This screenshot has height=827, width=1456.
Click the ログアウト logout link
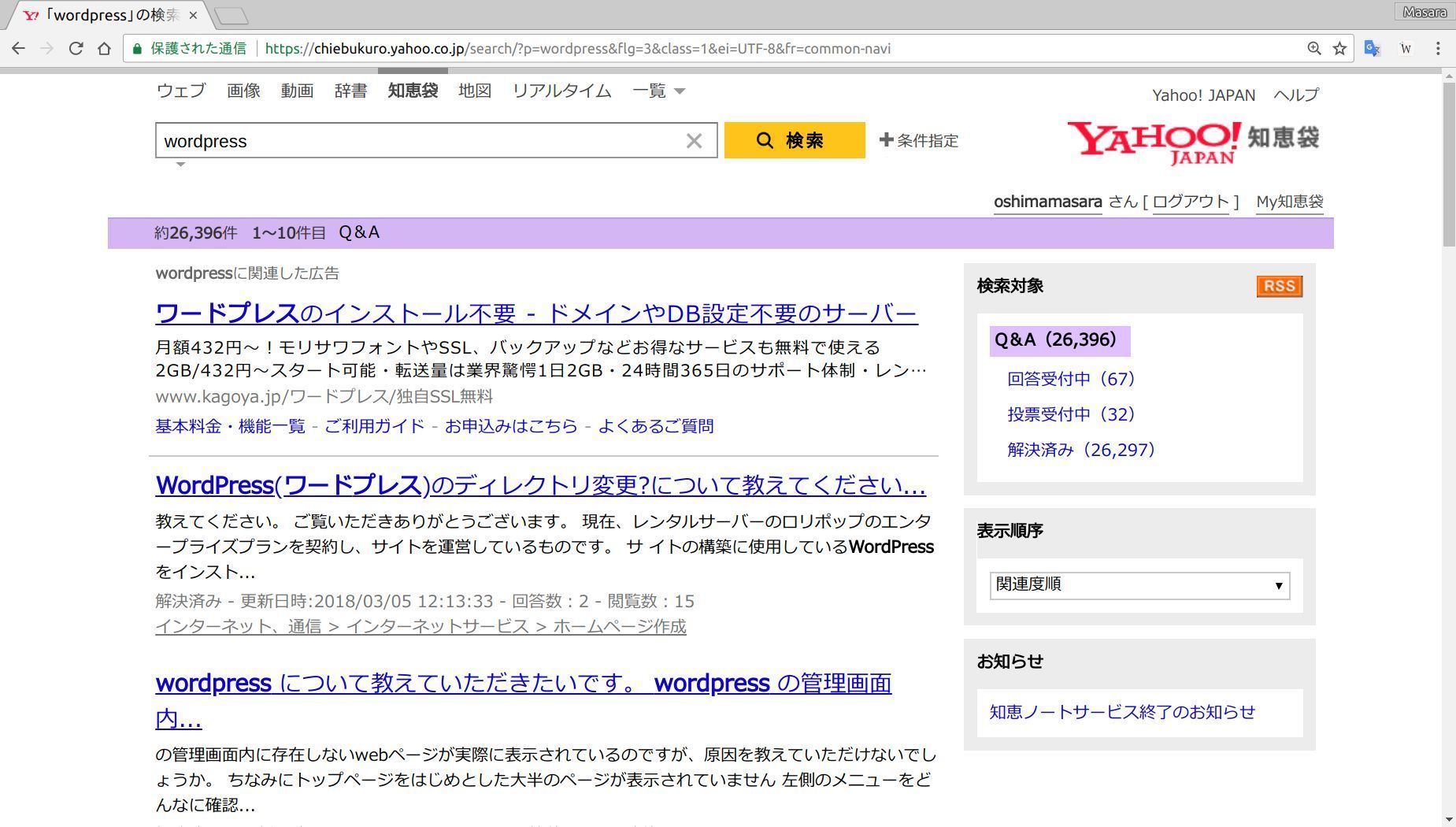point(1191,202)
